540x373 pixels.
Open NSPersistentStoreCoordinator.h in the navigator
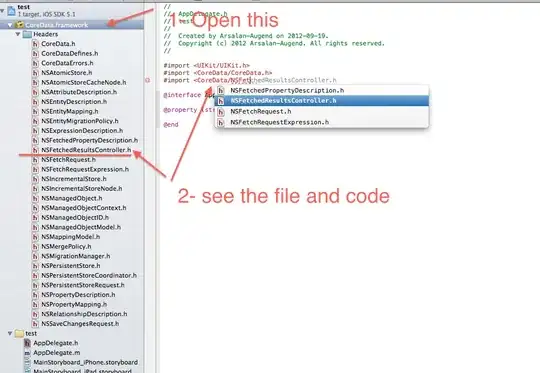pyautogui.click(x=89, y=275)
